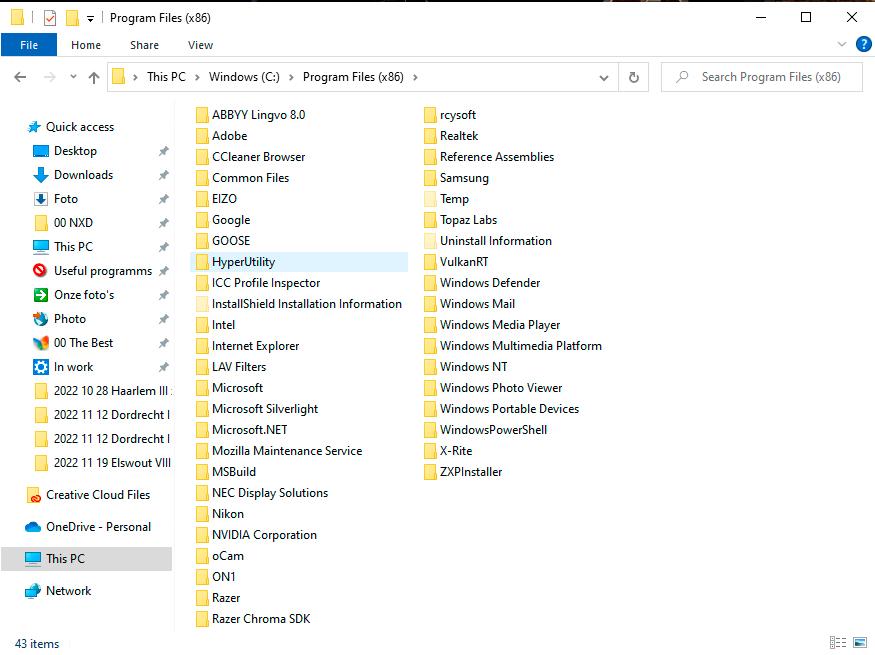
Task: Open the Share ribbon tab
Action: (145, 45)
